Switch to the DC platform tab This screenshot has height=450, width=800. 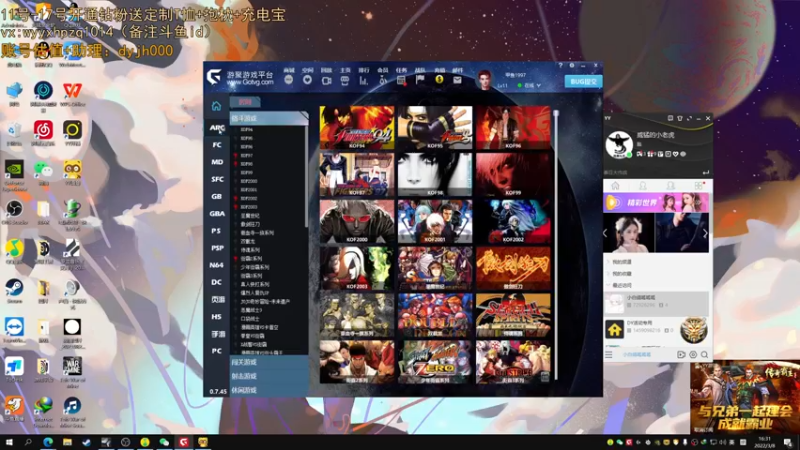(217, 282)
